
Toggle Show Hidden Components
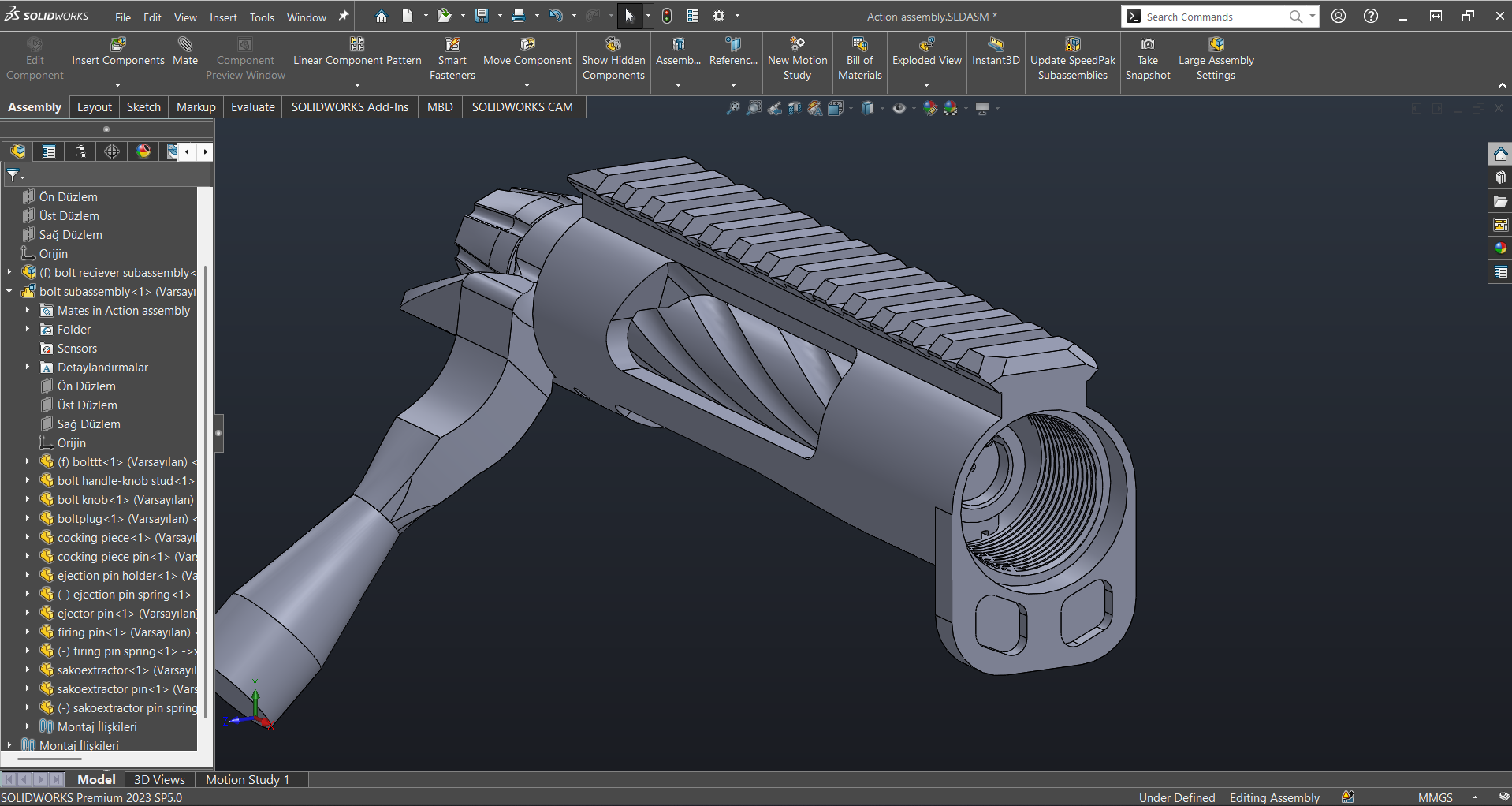pyautogui.click(x=613, y=45)
